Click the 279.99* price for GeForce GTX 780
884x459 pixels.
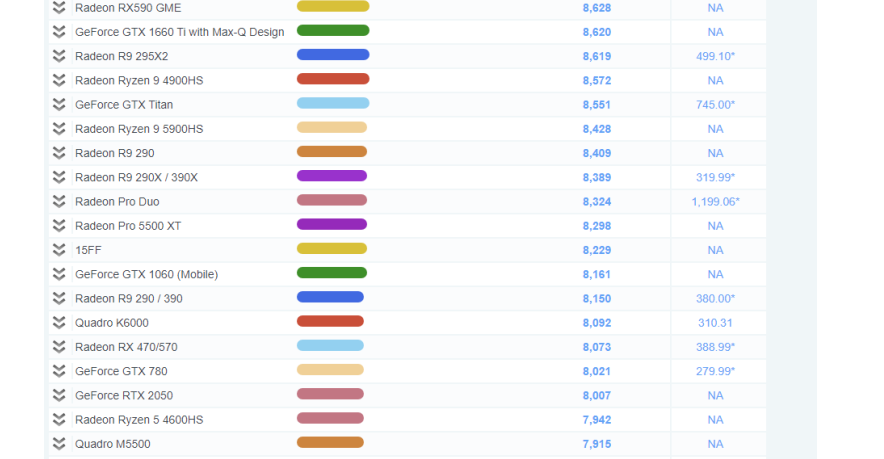tap(715, 372)
